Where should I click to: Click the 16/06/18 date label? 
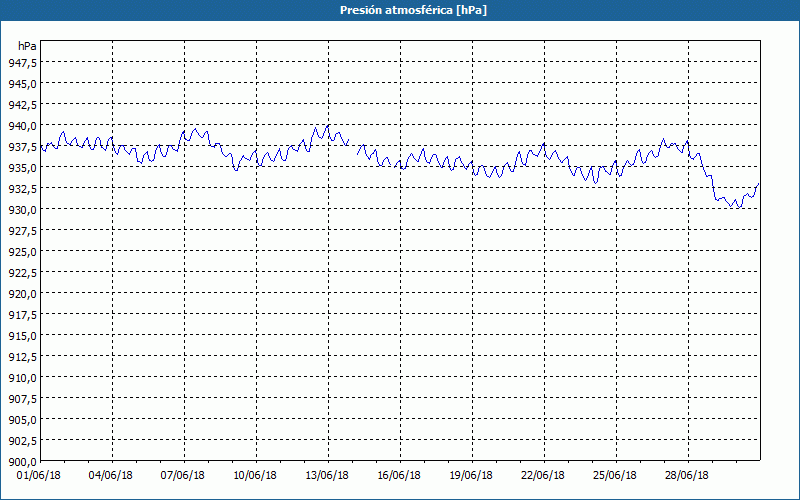(399, 476)
